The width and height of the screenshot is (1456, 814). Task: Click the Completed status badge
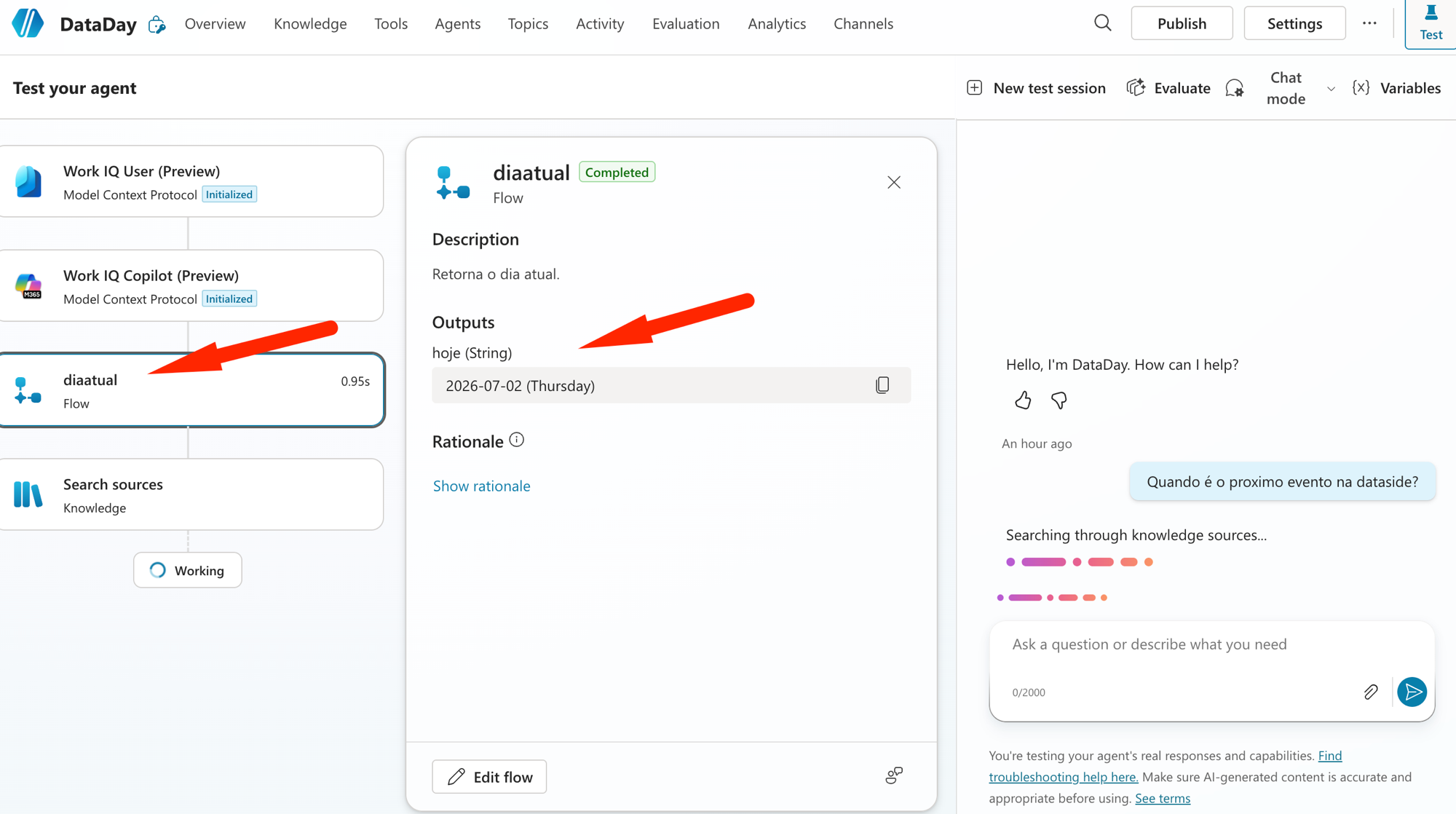point(617,172)
